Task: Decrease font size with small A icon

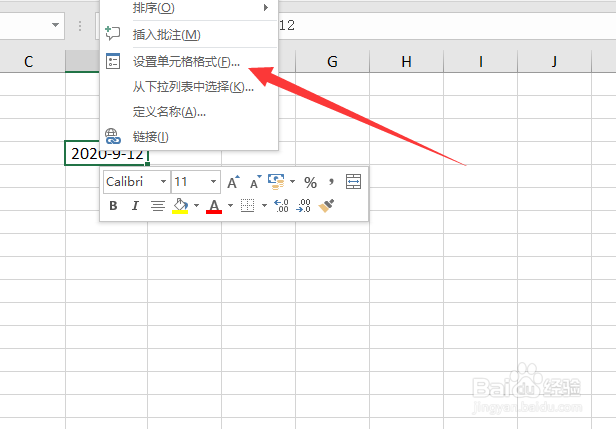Action: (255, 182)
